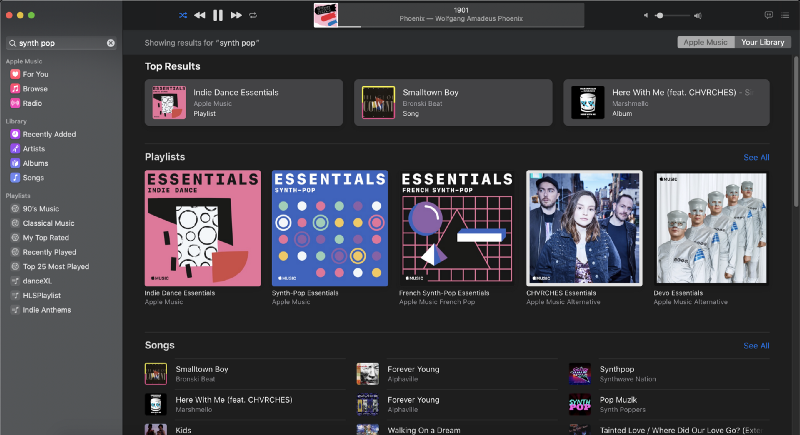Pause the current song
This screenshot has width=800, height=435.
click(x=218, y=16)
